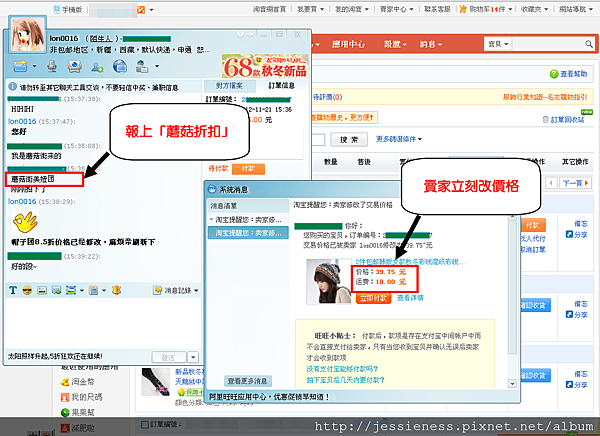This screenshot has height=436, width=600.
Task: Click the 淘寶網首頁 link in top bar
Action: point(269,9)
